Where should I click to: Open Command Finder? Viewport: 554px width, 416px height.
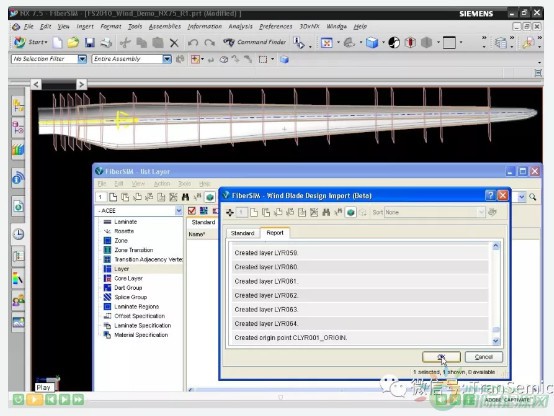255,42
